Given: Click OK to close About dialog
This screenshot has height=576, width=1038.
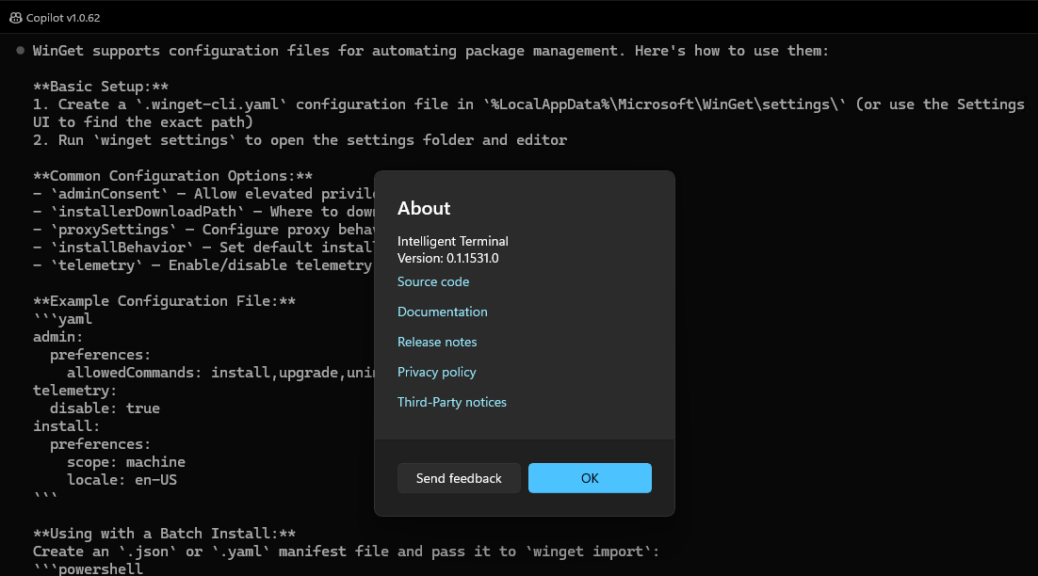Looking at the screenshot, I should [590, 478].
